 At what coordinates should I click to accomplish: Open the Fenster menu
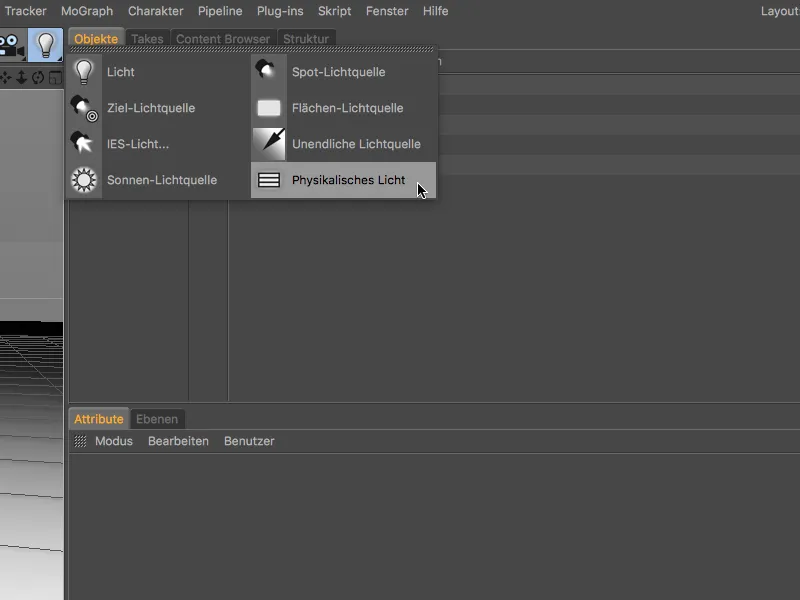click(387, 11)
